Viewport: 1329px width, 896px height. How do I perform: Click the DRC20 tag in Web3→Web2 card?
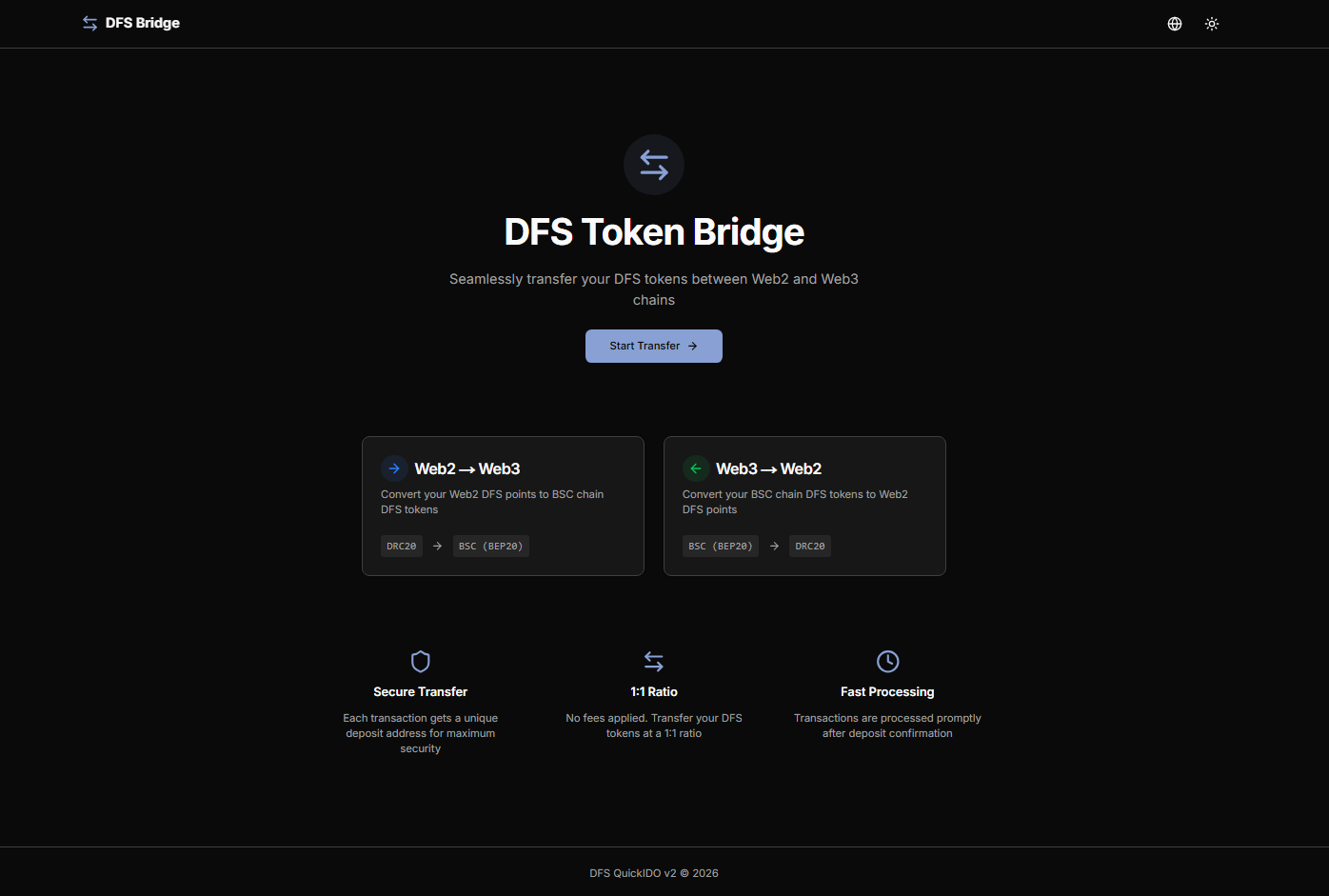click(810, 546)
